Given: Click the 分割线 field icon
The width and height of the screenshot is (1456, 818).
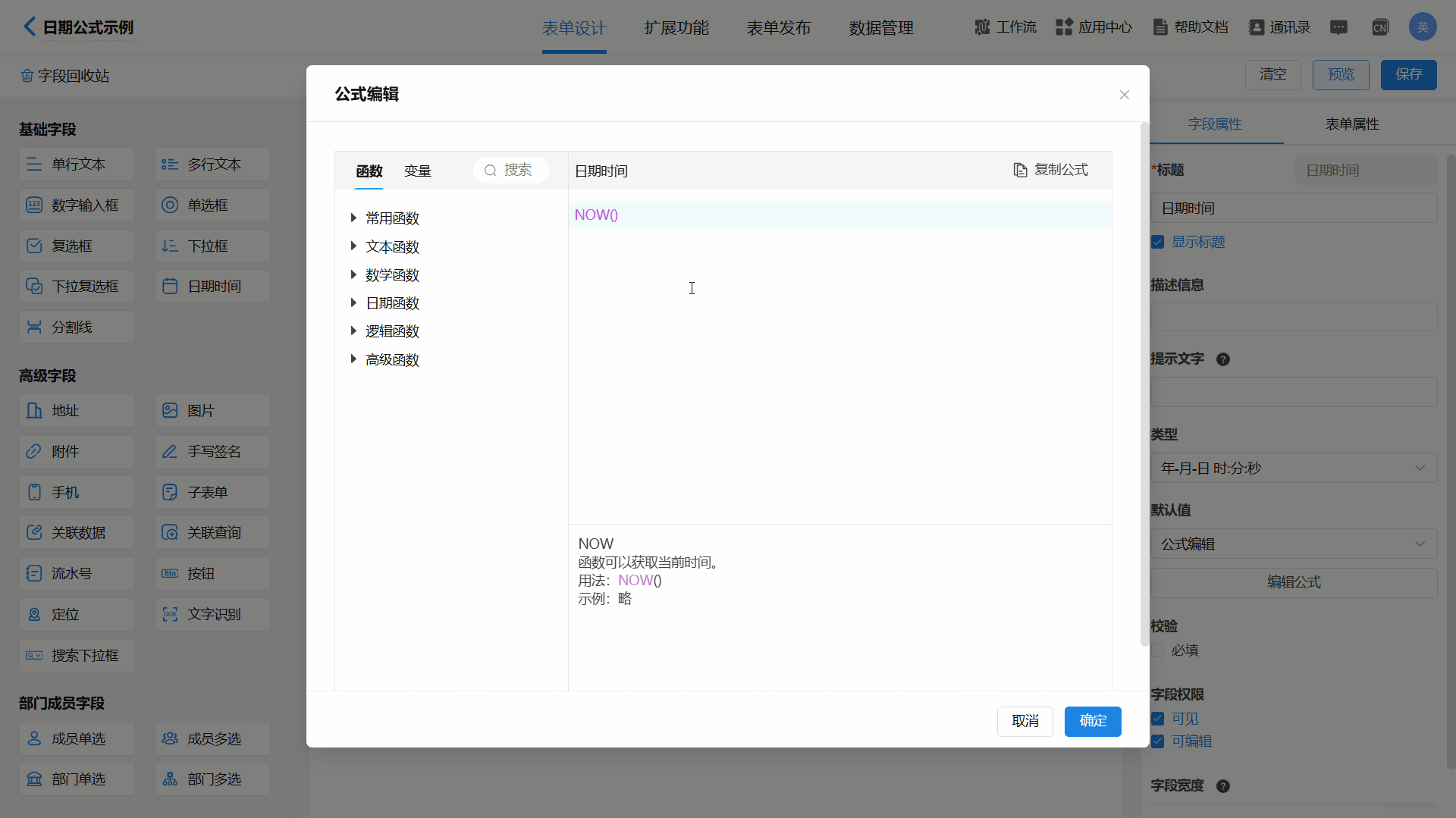Looking at the screenshot, I should point(34,327).
